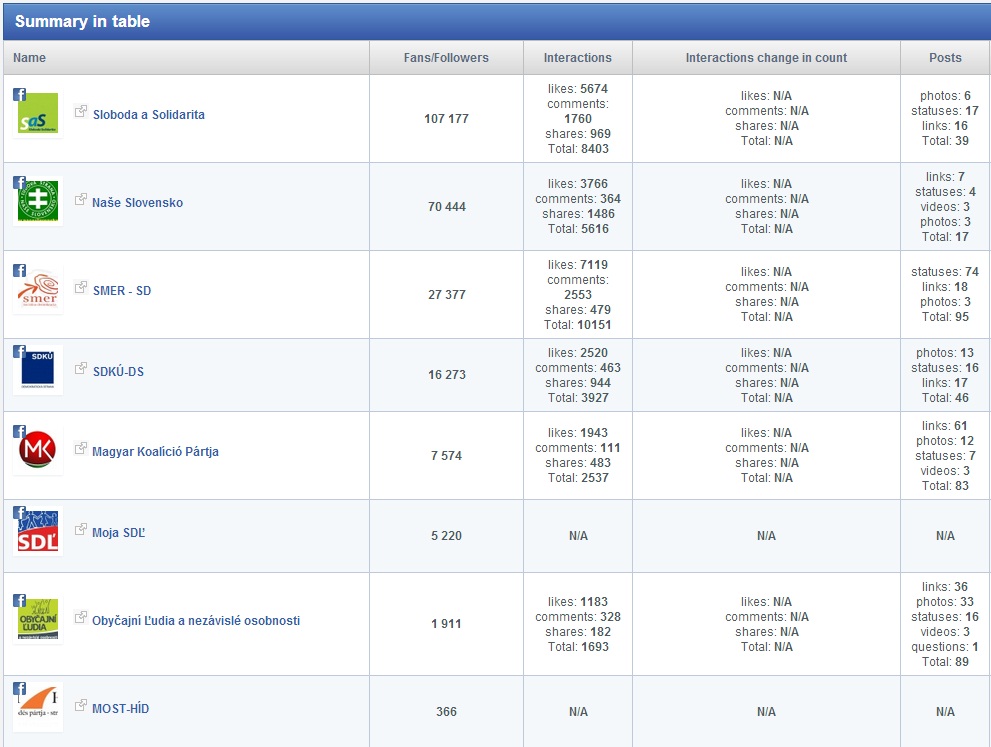
Task: Select questions: 1 in Obyčajní Ľudia posts
Action: tap(945, 647)
